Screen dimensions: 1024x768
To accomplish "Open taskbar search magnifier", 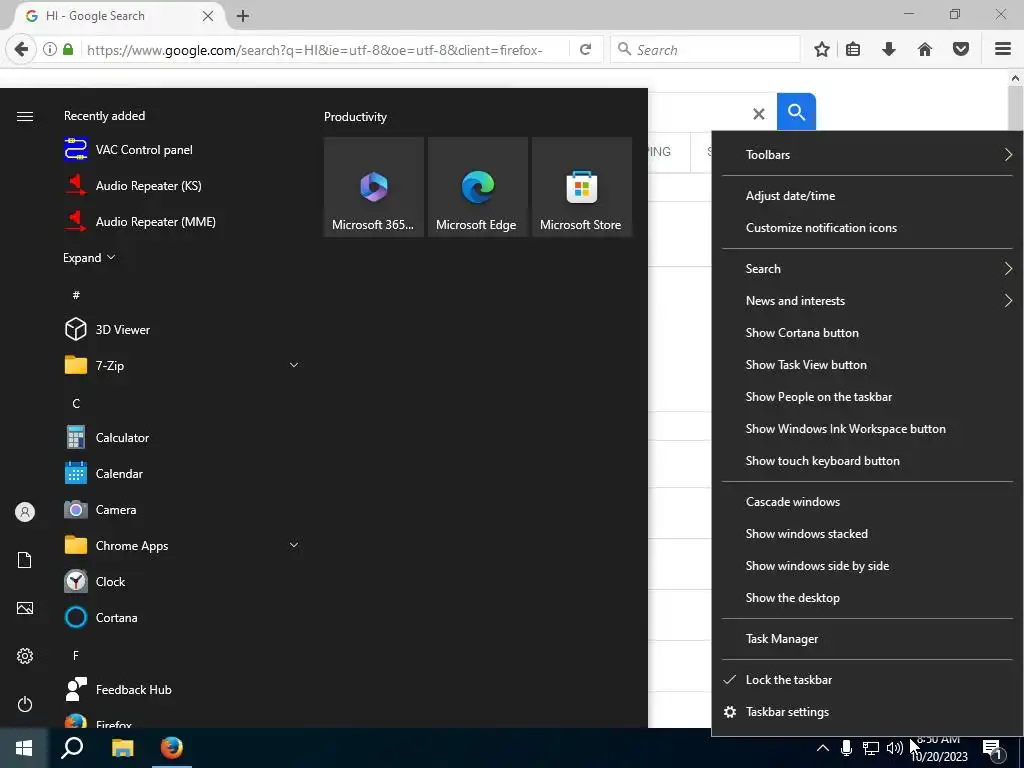I will 72,748.
